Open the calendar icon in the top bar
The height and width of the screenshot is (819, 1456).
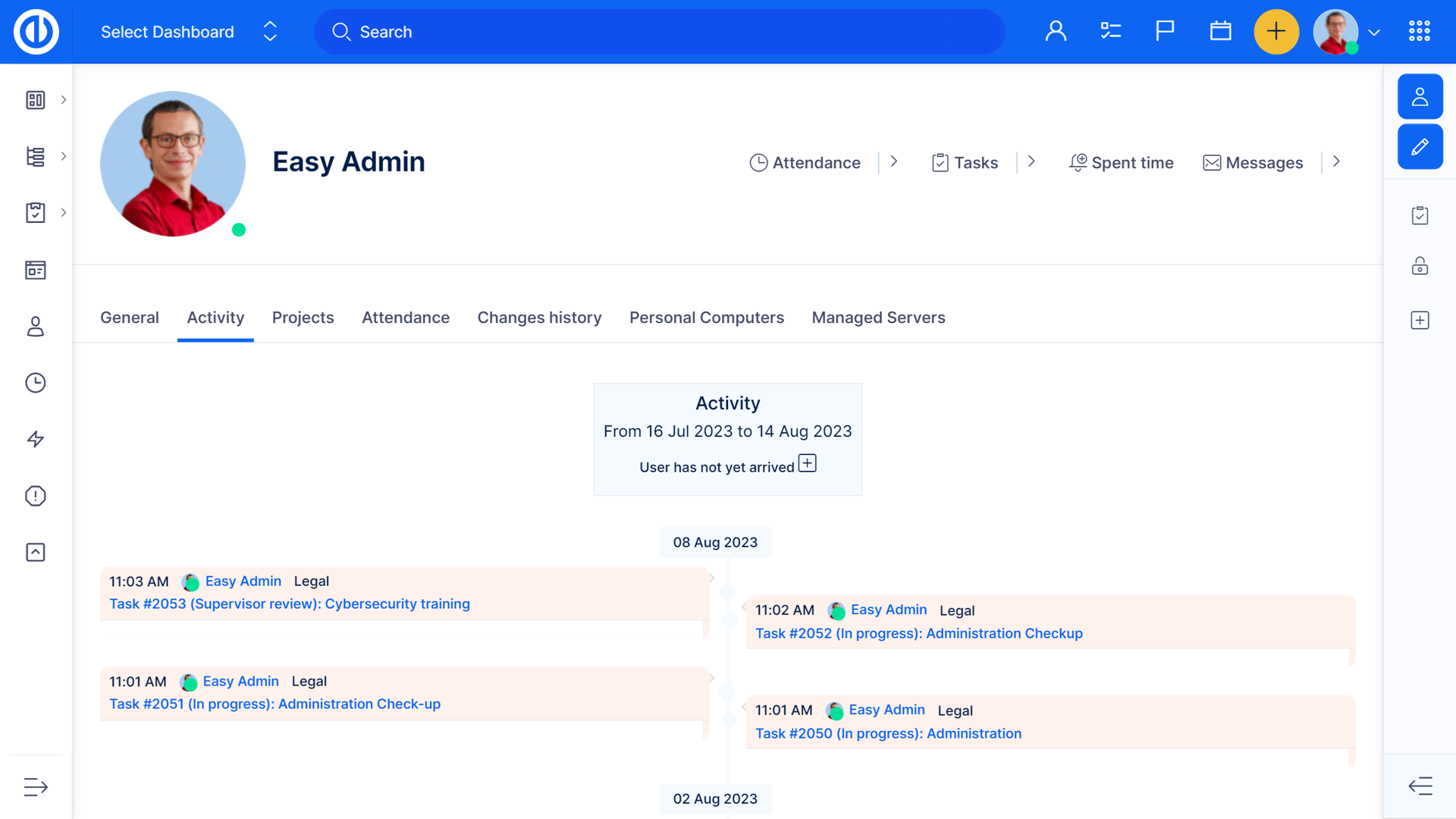tap(1220, 31)
